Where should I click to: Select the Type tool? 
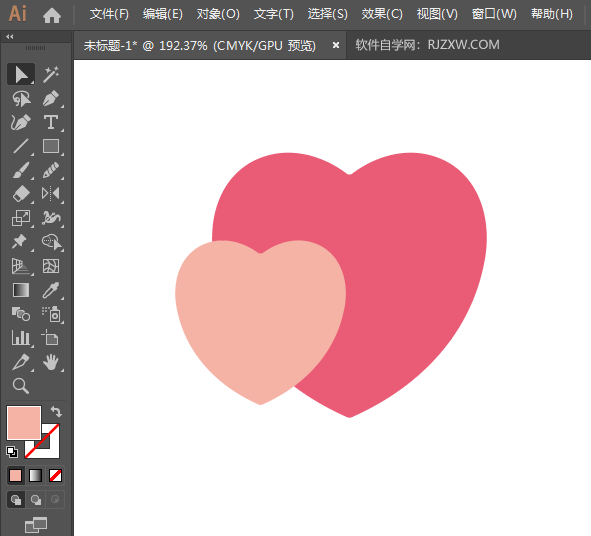pyautogui.click(x=51, y=123)
